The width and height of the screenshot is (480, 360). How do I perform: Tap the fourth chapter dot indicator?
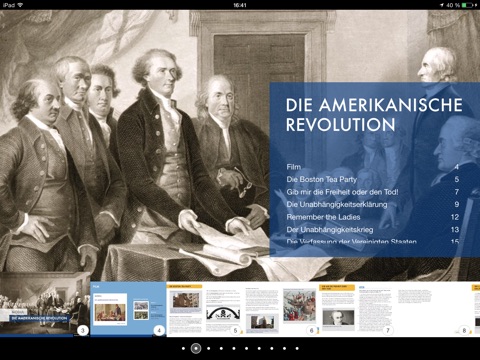221,348
